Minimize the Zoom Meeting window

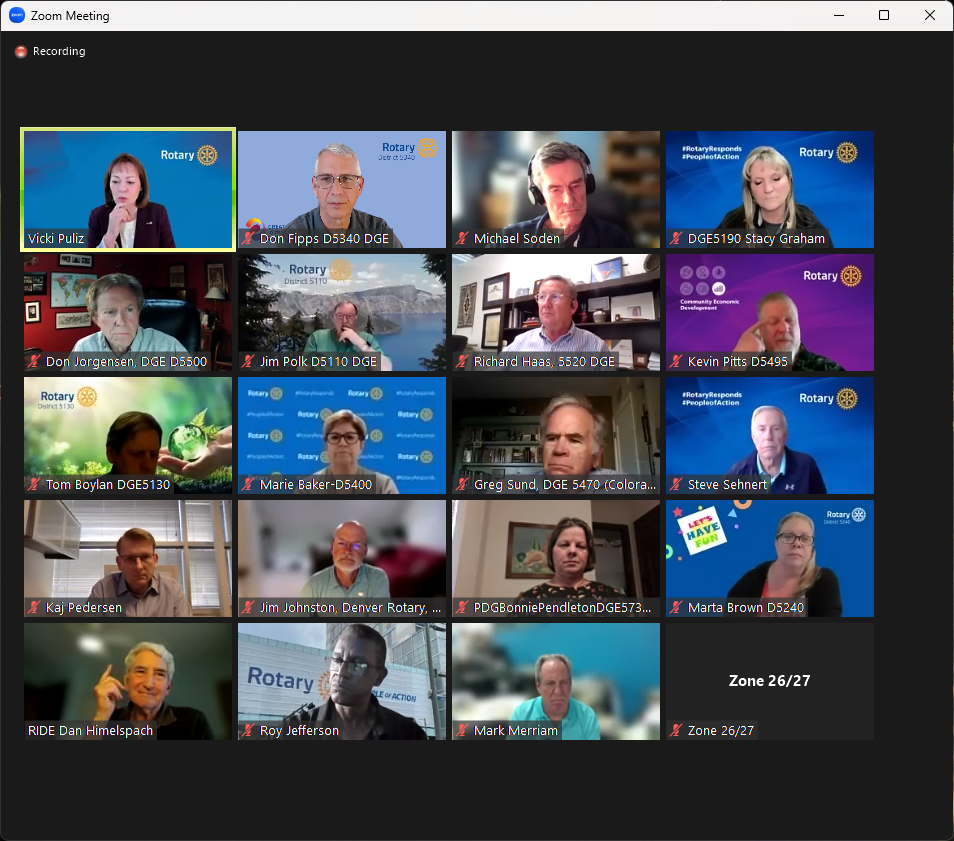click(x=837, y=15)
